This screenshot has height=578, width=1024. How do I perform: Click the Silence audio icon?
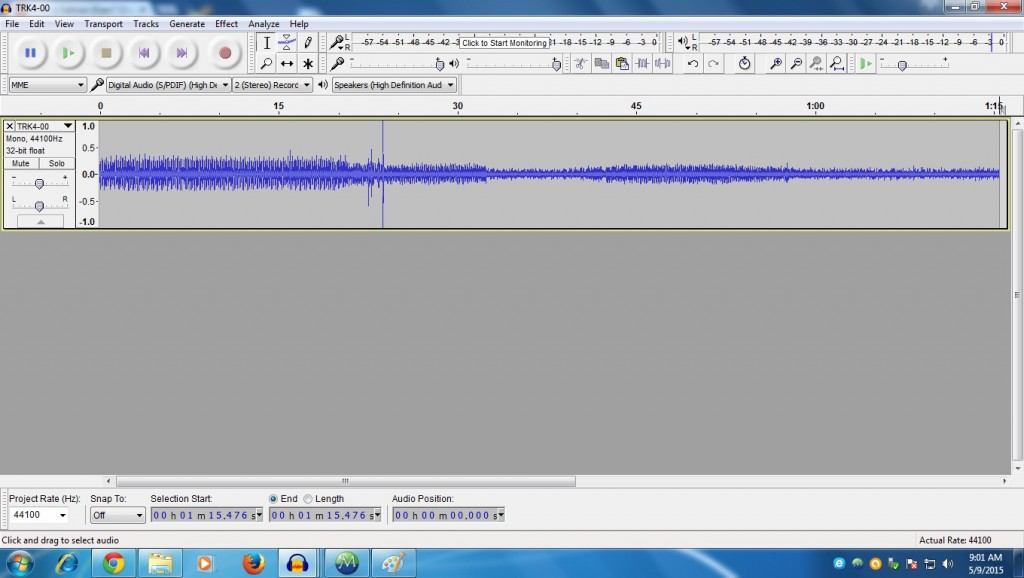point(662,63)
